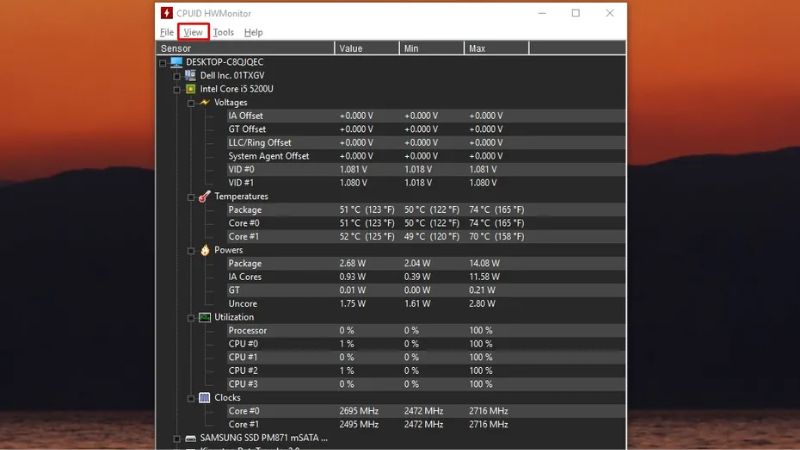Select the CPU #0 utilization row
Image resolution: width=800 pixels, height=450 pixels.
pyautogui.click(x=426, y=344)
